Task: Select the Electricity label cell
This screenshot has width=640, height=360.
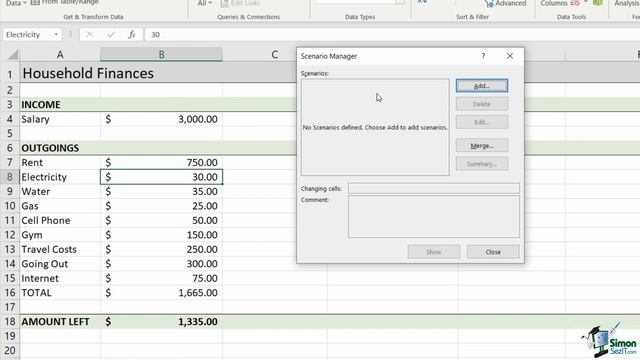Action: (60, 177)
